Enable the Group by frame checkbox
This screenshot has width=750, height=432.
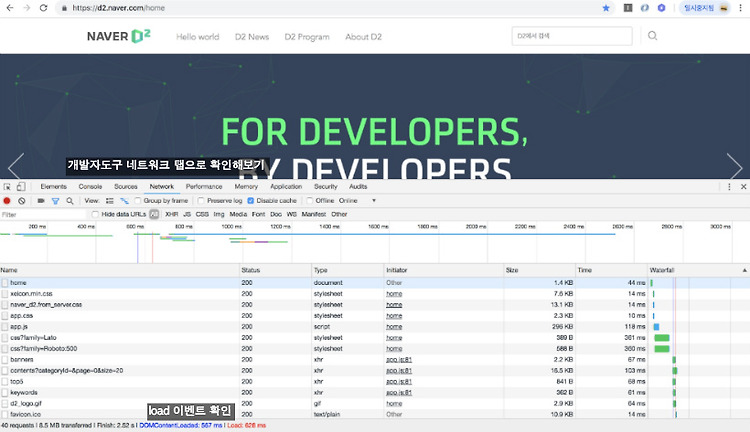pos(138,200)
